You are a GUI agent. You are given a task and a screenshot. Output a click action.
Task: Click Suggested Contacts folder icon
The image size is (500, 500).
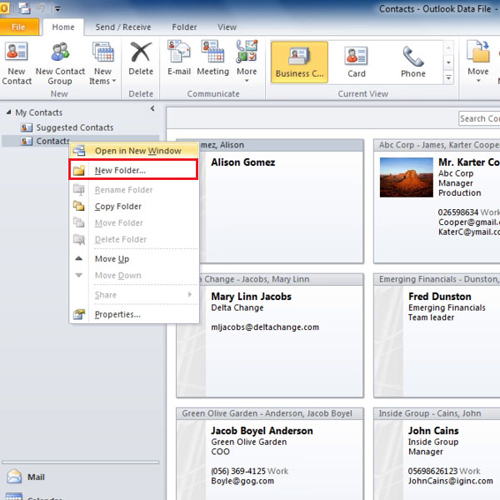tap(26, 128)
